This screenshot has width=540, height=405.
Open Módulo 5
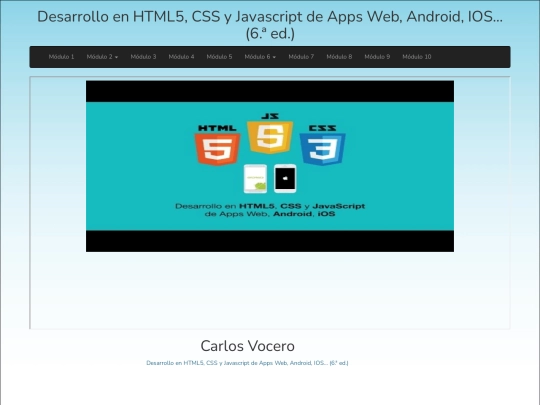(x=219, y=57)
